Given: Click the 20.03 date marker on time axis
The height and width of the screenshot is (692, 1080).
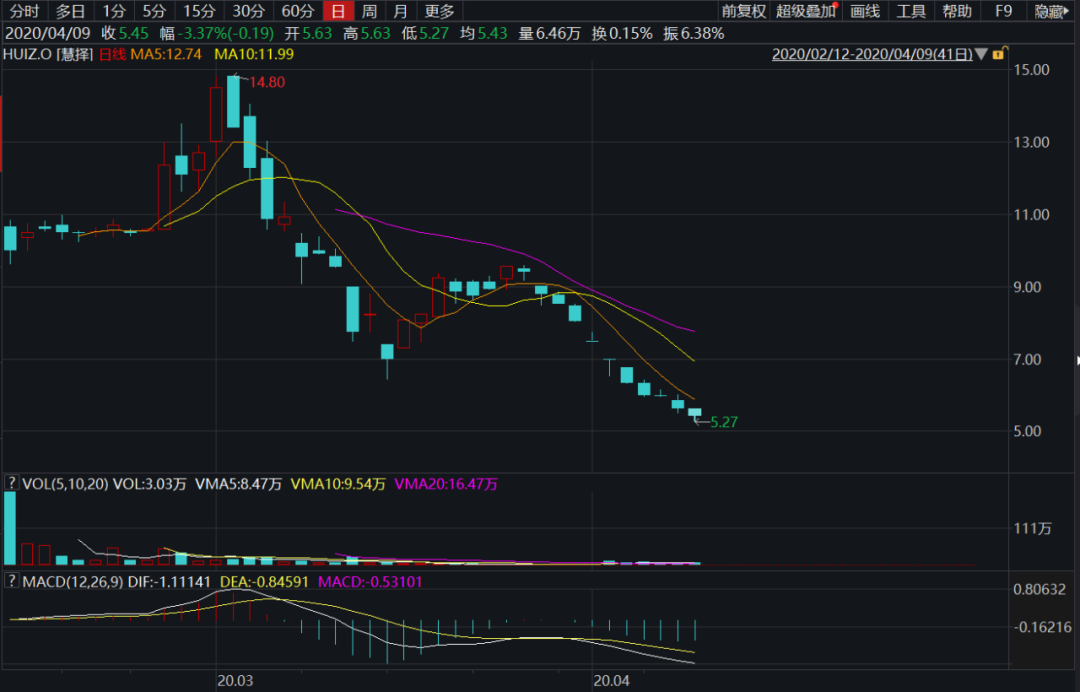Looking at the screenshot, I should 235,680.
